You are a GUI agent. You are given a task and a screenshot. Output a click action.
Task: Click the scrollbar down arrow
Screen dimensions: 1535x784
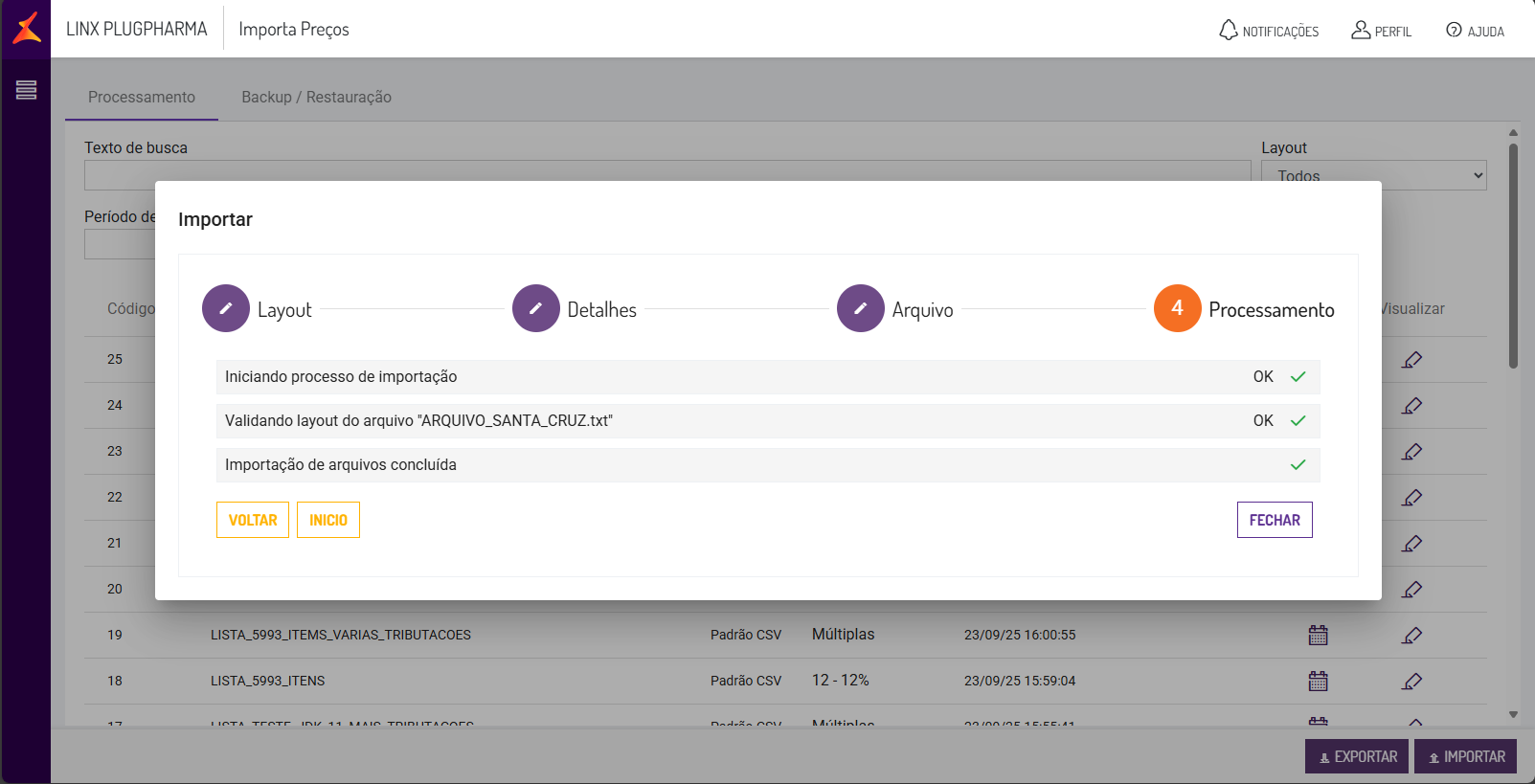pyautogui.click(x=1513, y=714)
